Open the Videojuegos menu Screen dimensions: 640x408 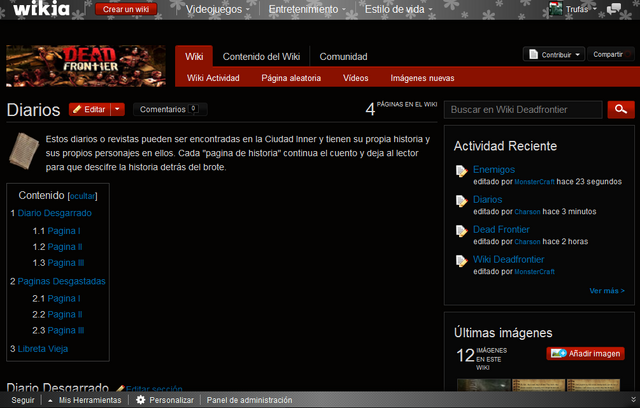click(217, 9)
